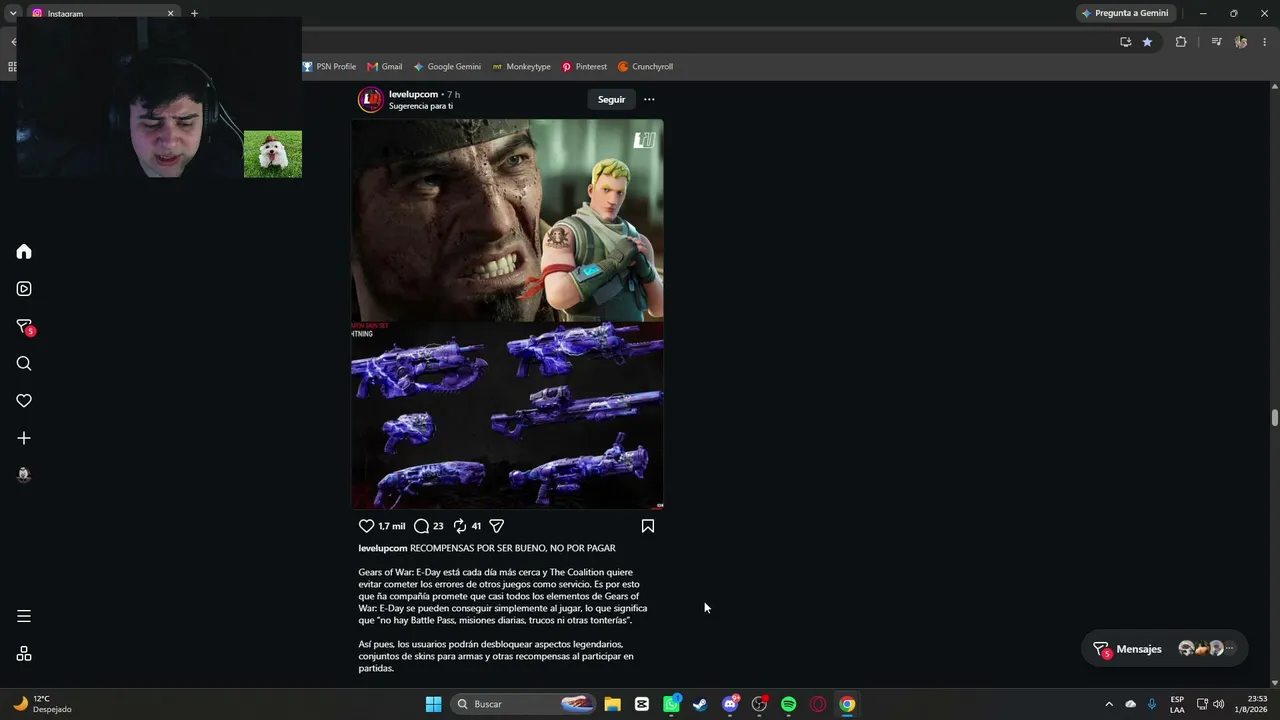The width and height of the screenshot is (1280, 720).
Task: Open volume control in system tray
Action: pyautogui.click(x=1218, y=704)
